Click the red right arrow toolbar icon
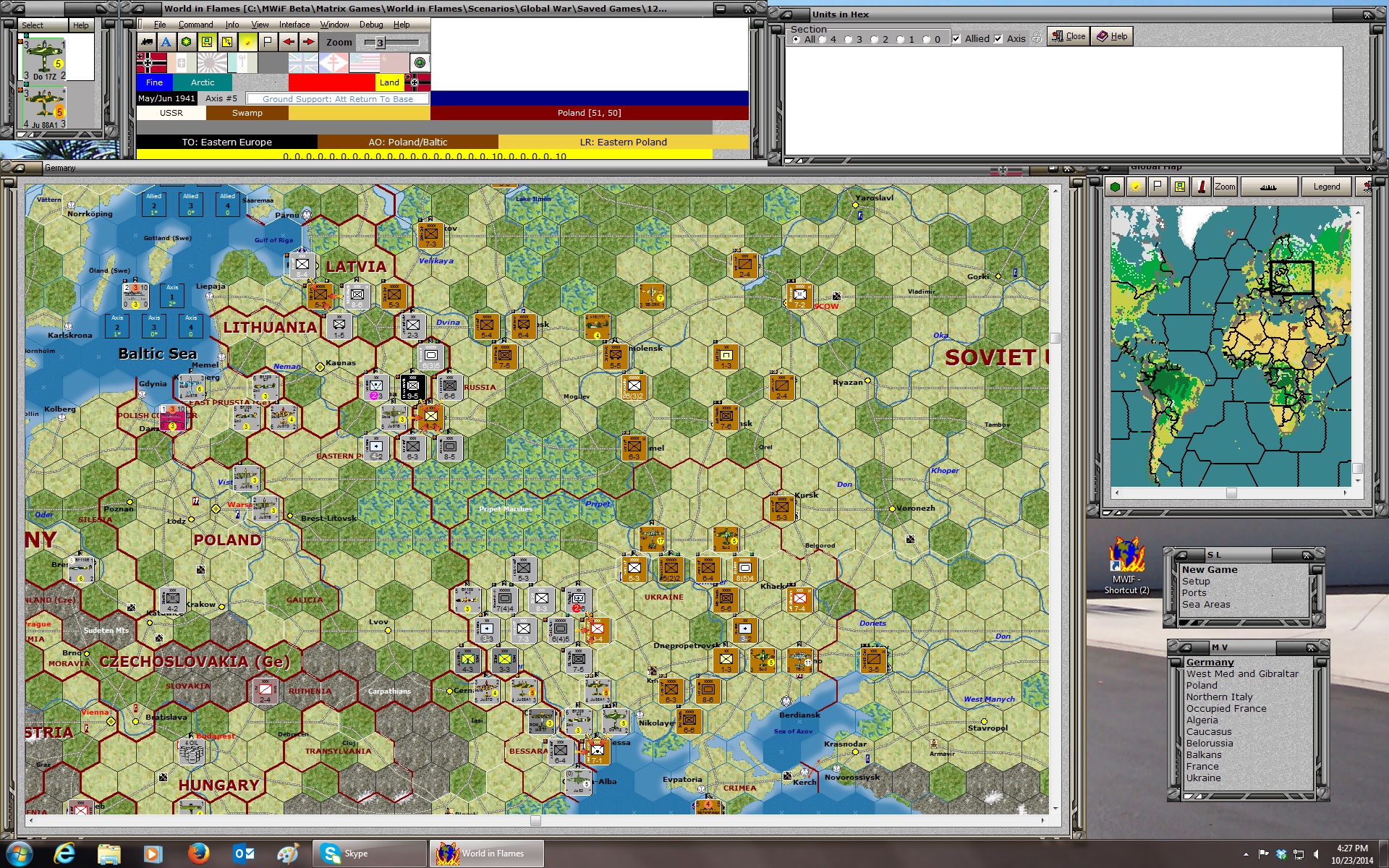Image resolution: width=1389 pixels, height=868 pixels. click(x=308, y=42)
